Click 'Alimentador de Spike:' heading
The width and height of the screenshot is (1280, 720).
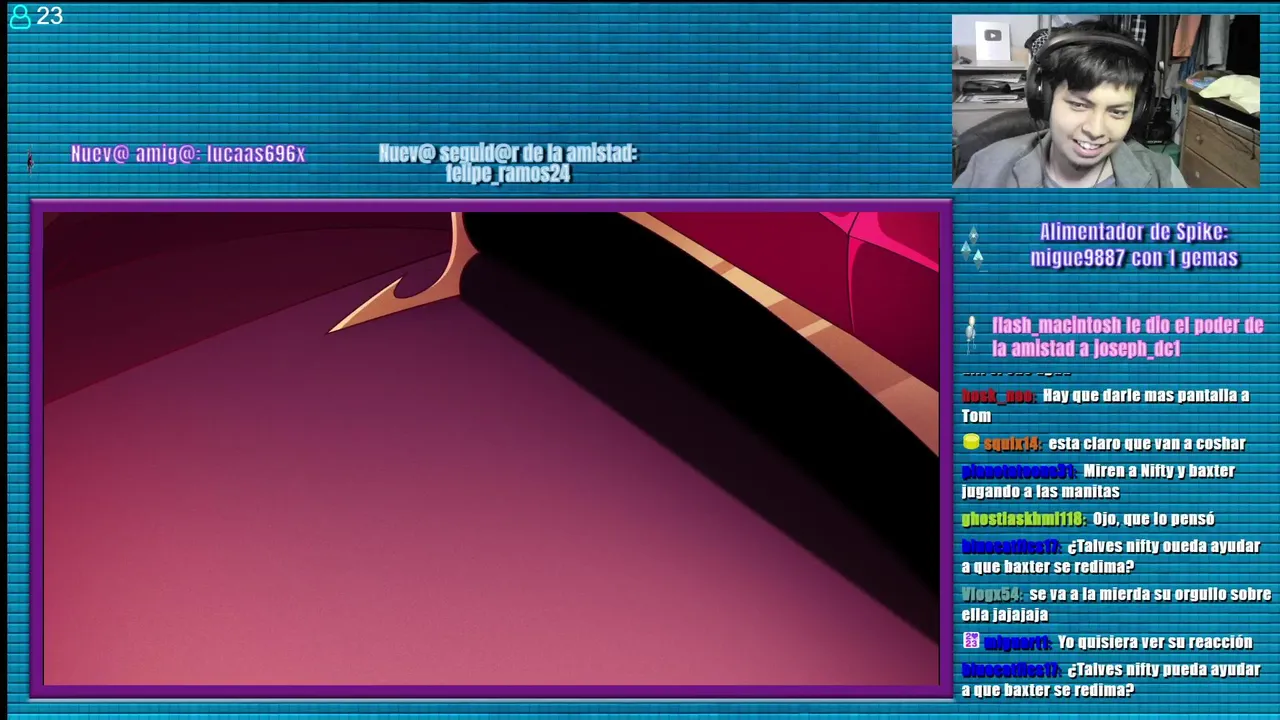(x=1134, y=233)
